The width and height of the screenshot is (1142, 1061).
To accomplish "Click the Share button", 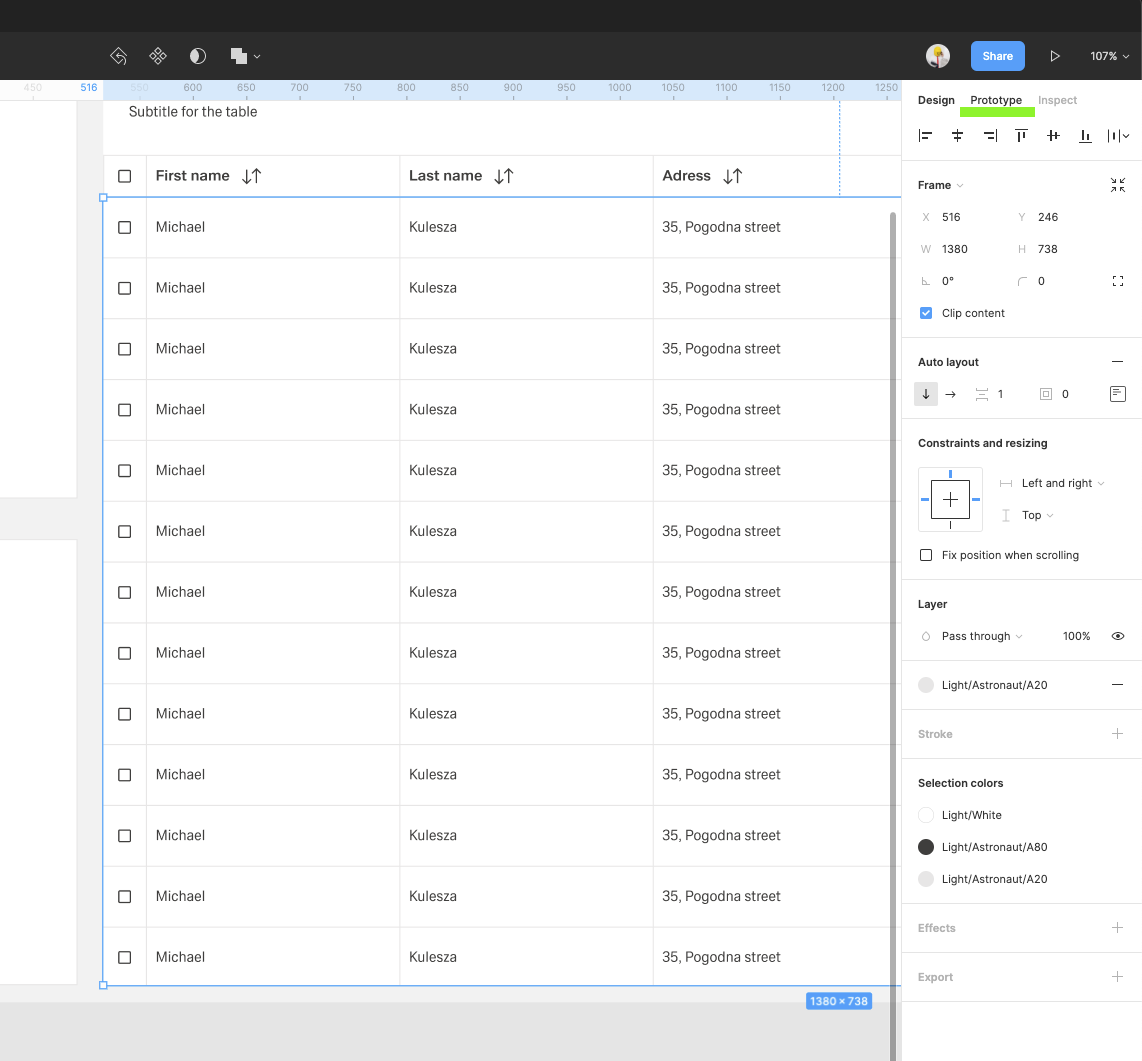I will [x=997, y=56].
